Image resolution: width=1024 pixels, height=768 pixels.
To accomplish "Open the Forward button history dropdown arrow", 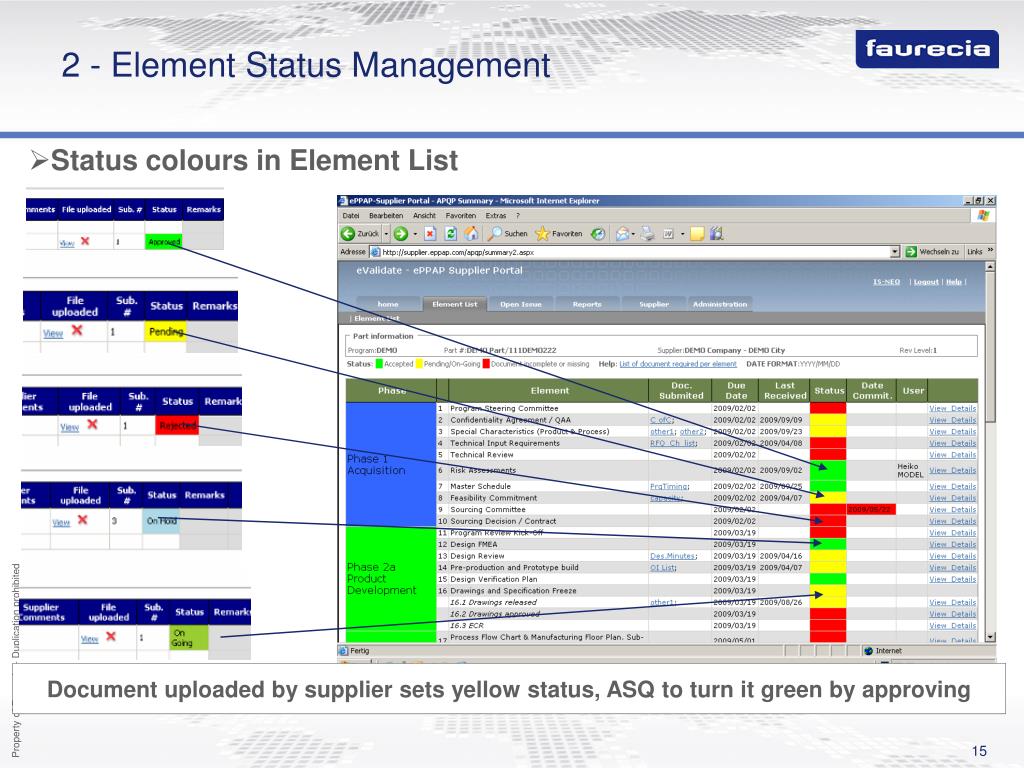I will click(415, 233).
